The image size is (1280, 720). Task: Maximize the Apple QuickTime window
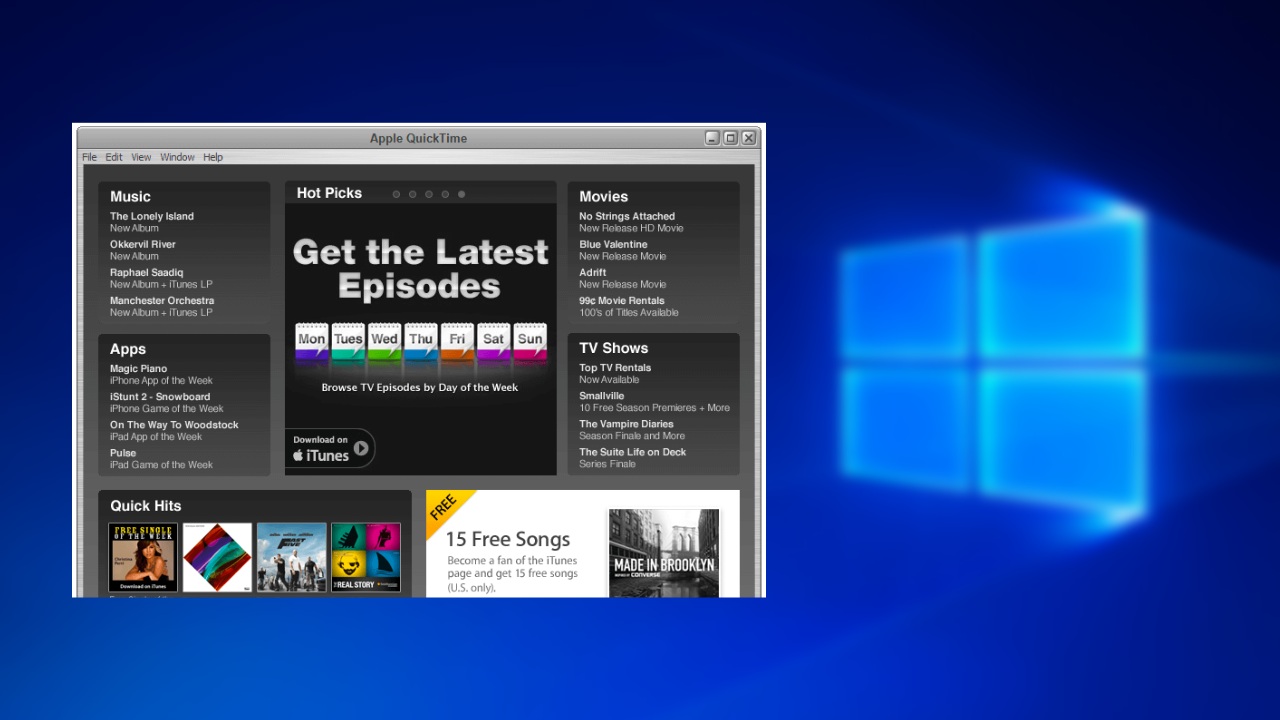point(730,138)
